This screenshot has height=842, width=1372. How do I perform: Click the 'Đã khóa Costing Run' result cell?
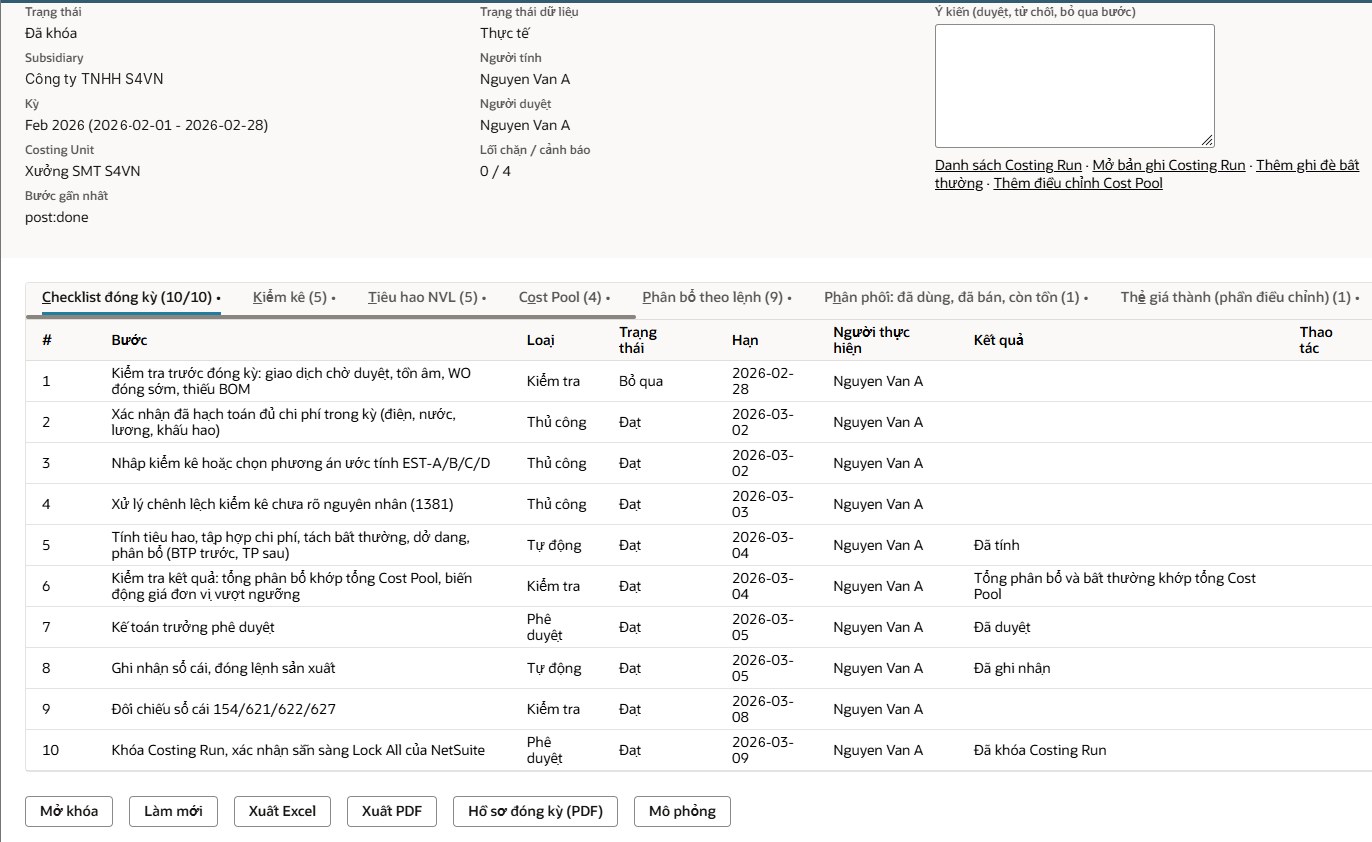coord(1040,750)
